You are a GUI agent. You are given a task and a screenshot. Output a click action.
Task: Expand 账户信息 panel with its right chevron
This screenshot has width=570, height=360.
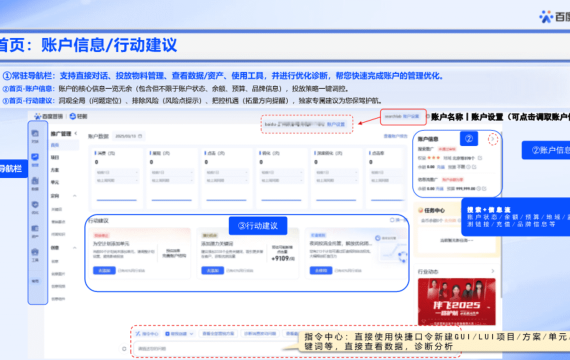coord(493,139)
